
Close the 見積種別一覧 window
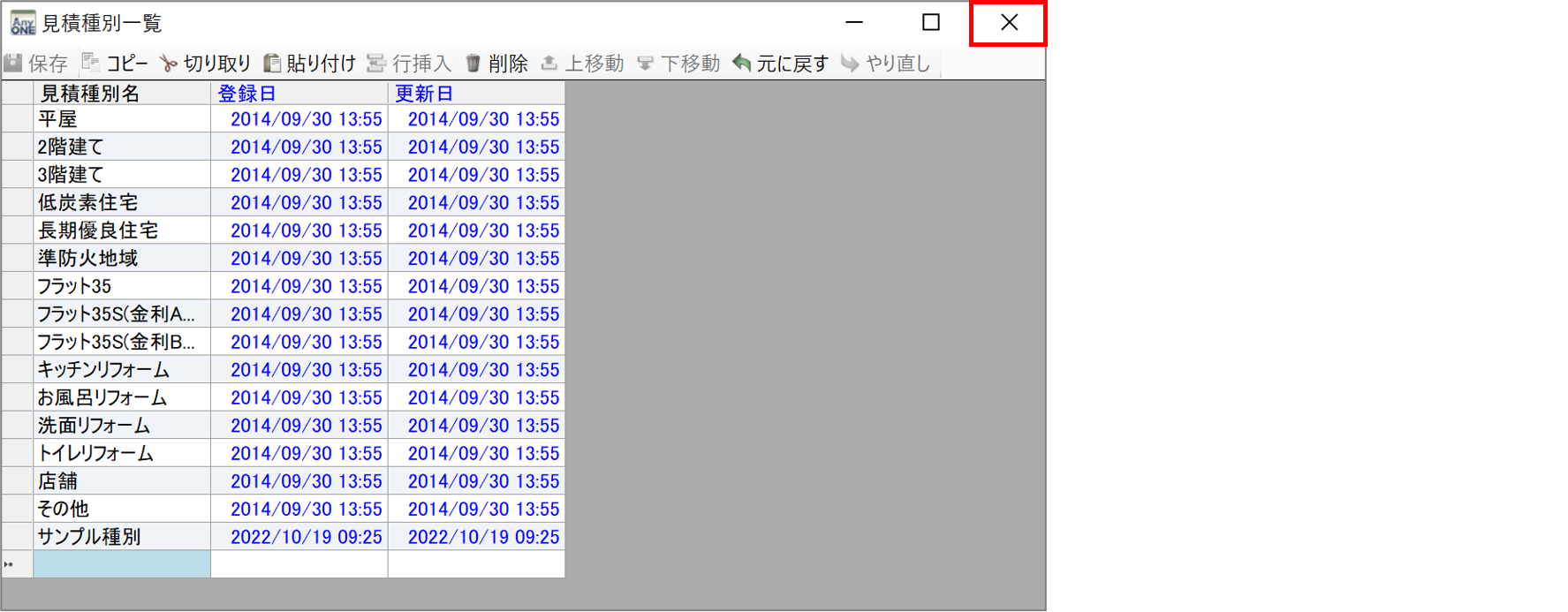[1008, 23]
